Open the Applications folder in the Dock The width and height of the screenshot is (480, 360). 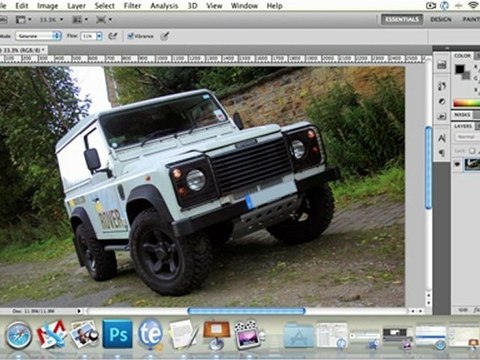click(x=299, y=335)
